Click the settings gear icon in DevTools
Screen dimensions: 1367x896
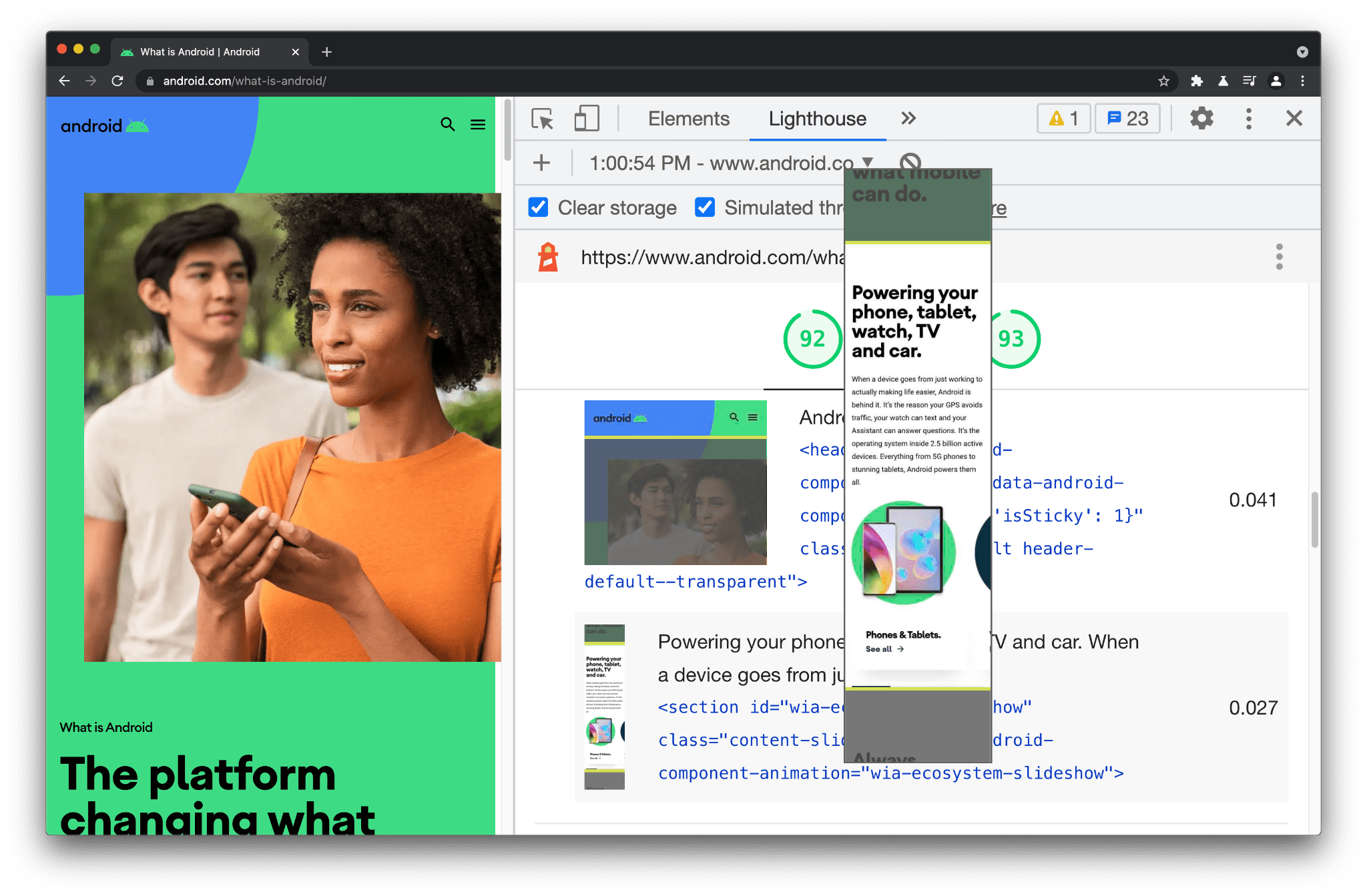pyautogui.click(x=1202, y=118)
